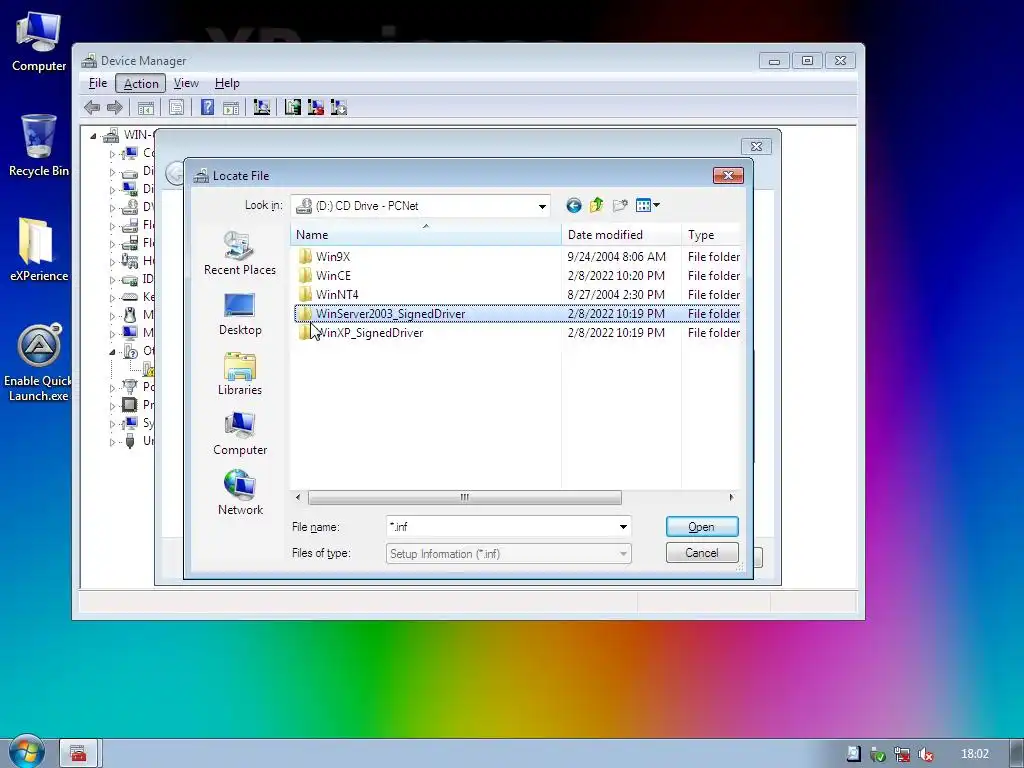Click the muted volume tray icon
This screenshot has height=768, width=1024.
click(925, 754)
